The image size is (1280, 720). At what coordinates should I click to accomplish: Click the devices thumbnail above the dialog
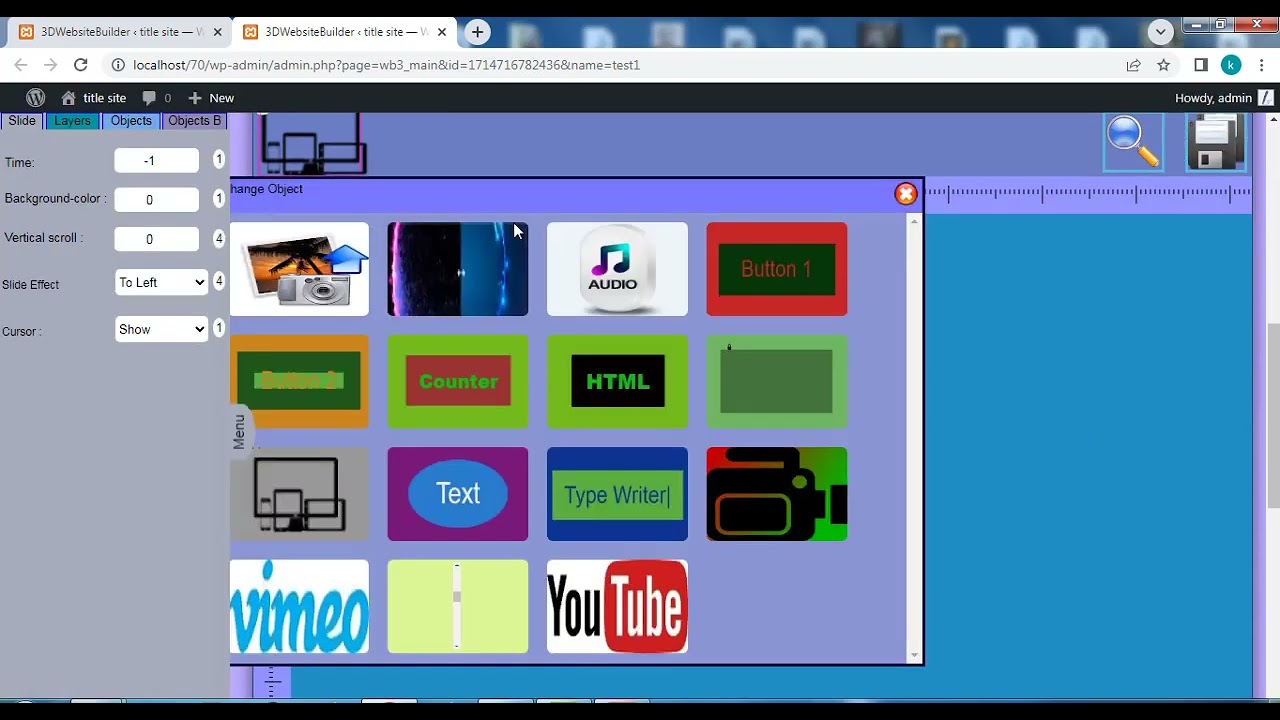(x=313, y=143)
